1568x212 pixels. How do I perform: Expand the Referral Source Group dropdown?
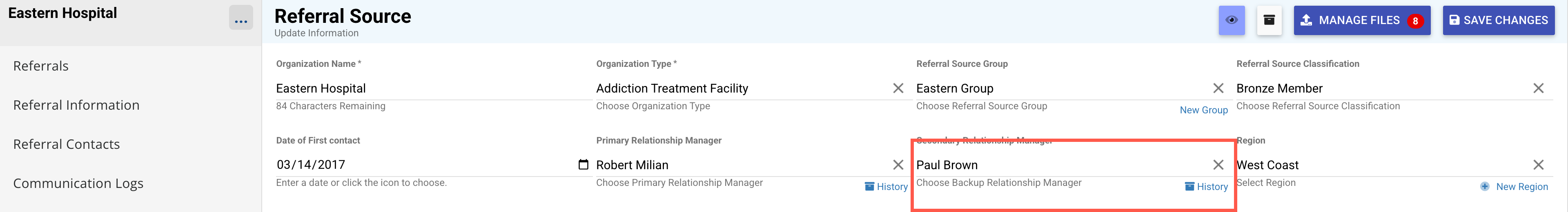[1059, 89]
